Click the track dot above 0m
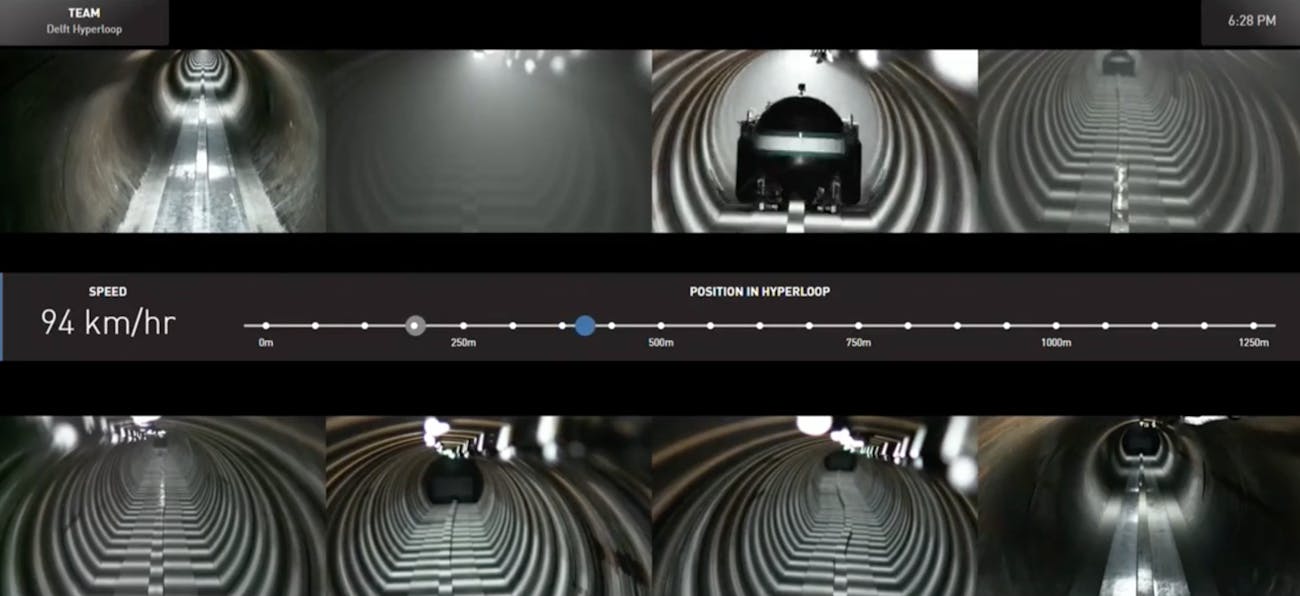1300x596 pixels. (x=265, y=325)
